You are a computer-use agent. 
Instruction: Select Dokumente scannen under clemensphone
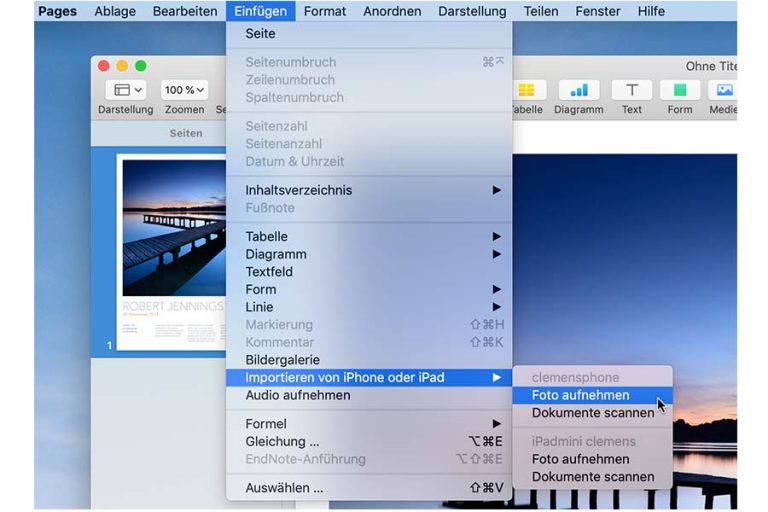592,413
